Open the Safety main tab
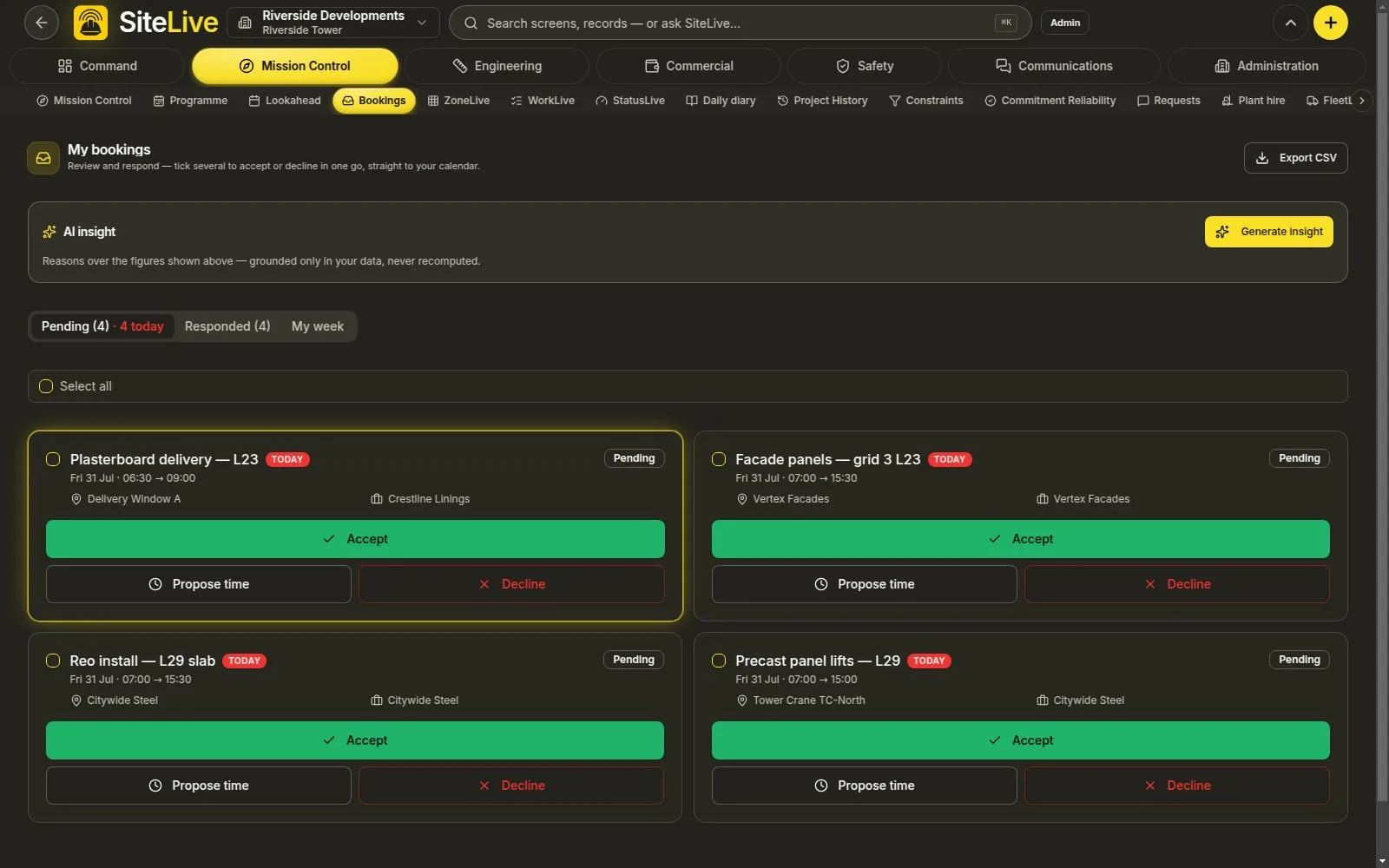 click(x=865, y=66)
